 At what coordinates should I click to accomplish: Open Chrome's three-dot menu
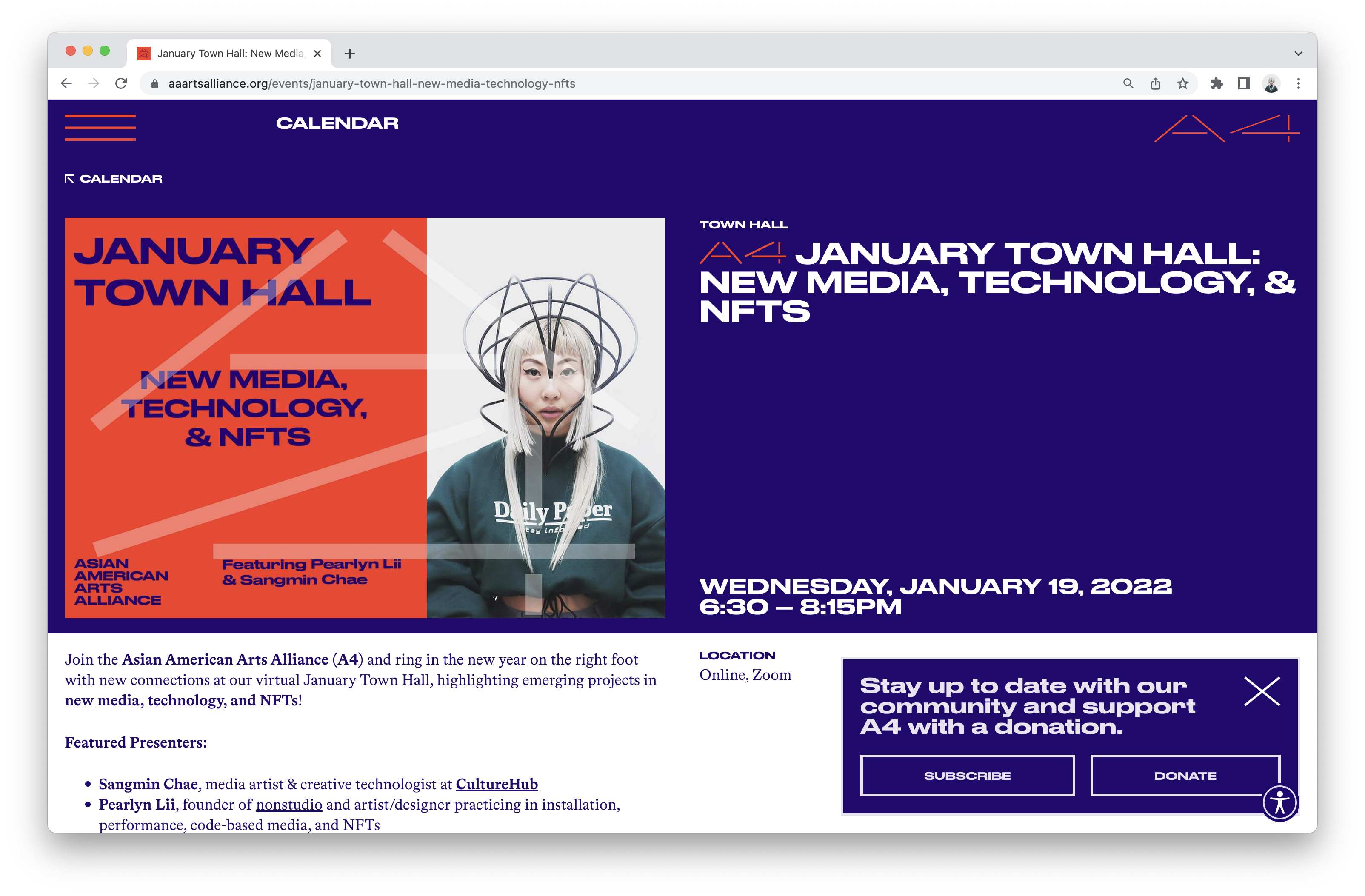(1299, 84)
